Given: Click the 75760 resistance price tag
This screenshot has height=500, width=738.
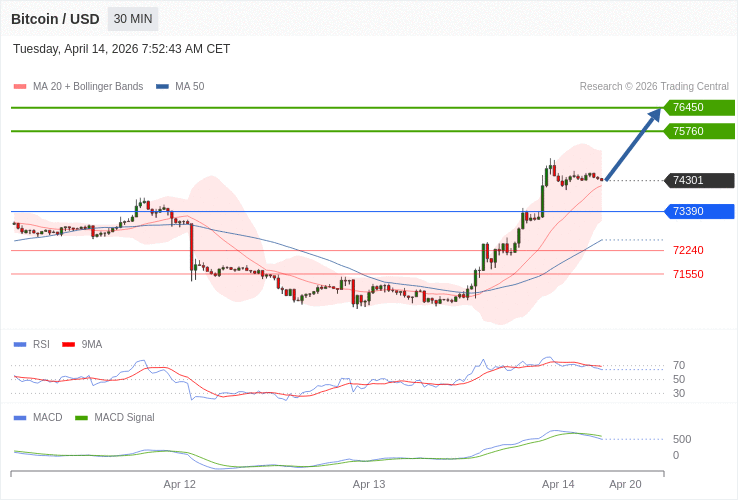Looking at the screenshot, I should 699,131.
